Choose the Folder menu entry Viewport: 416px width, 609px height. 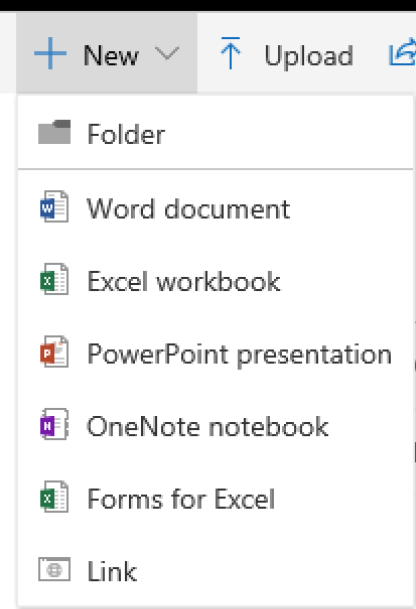(x=216, y=132)
